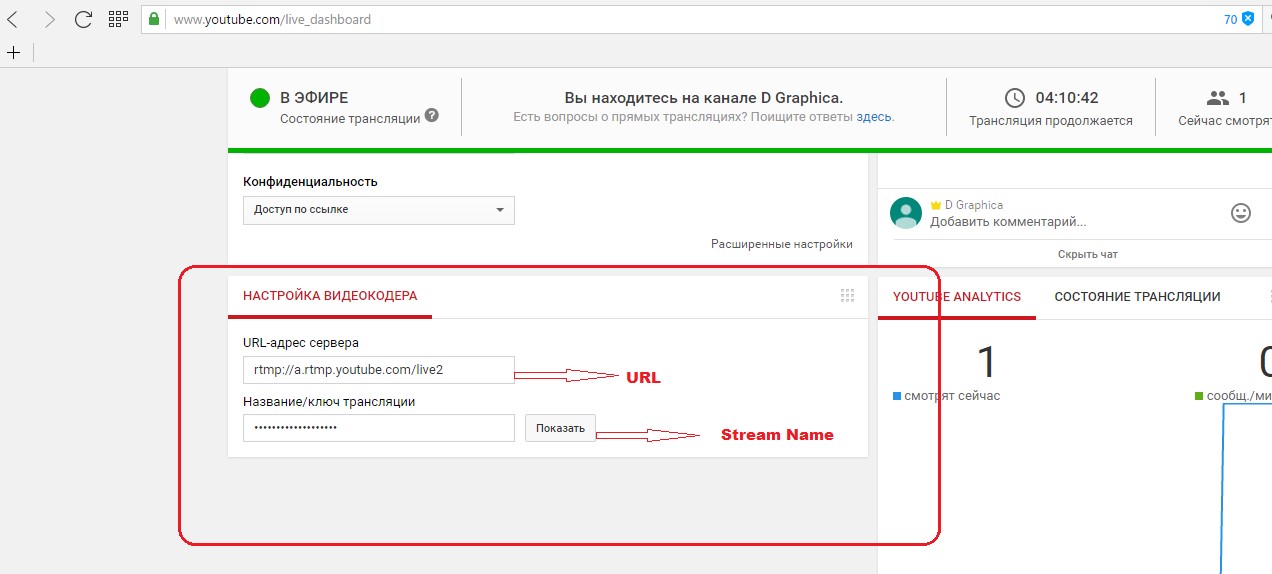Open the Конфиденциальность dropdown
The width and height of the screenshot is (1272, 574).
tap(379, 210)
